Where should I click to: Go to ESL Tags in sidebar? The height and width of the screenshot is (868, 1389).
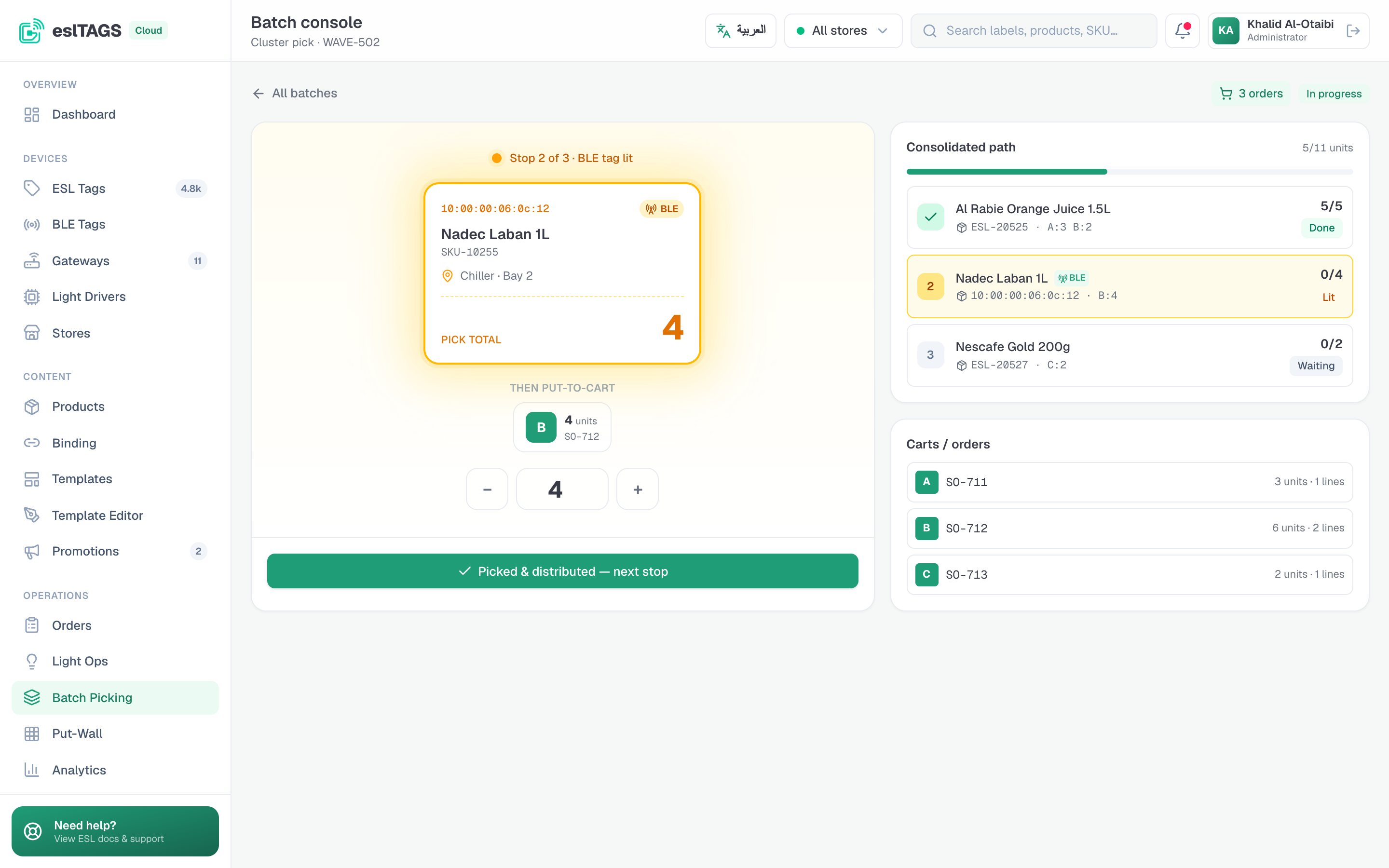coord(115,188)
